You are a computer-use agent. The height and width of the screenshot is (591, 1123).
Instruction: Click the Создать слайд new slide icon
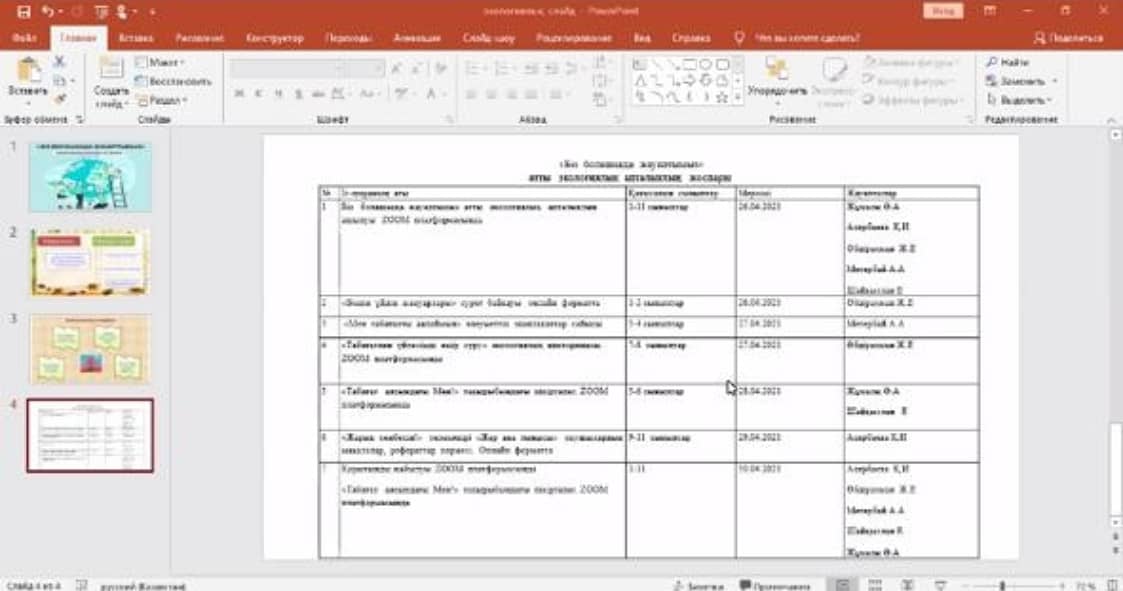pos(111,72)
